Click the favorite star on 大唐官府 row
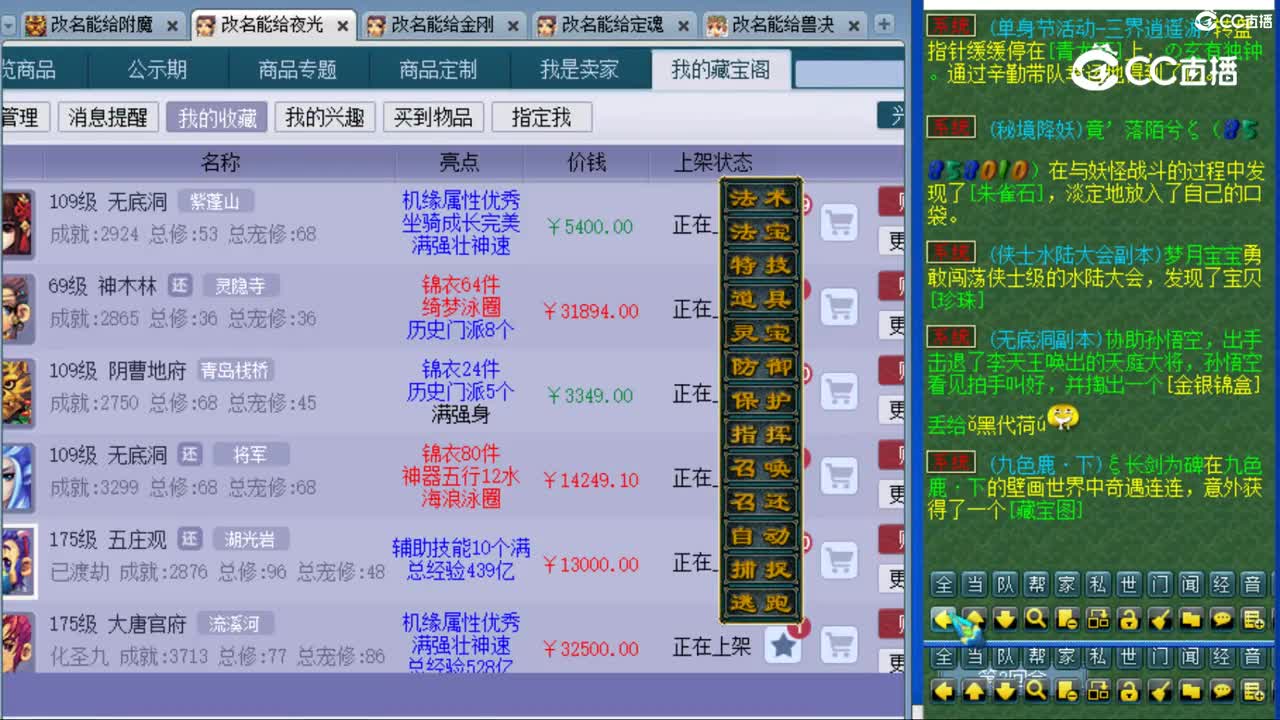Image resolution: width=1280 pixels, height=720 pixels. pos(783,645)
